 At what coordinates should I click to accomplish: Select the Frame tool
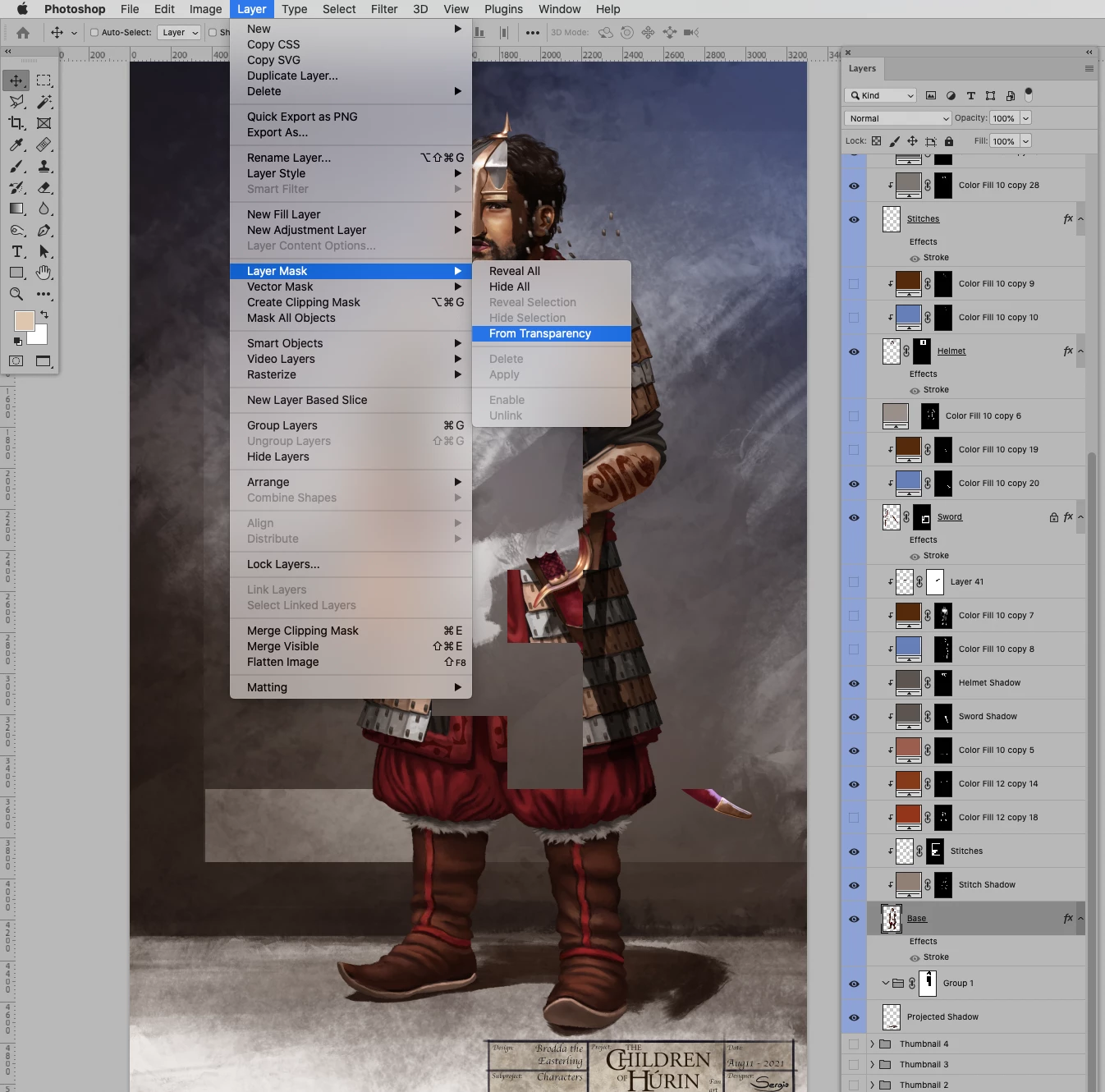[x=44, y=123]
